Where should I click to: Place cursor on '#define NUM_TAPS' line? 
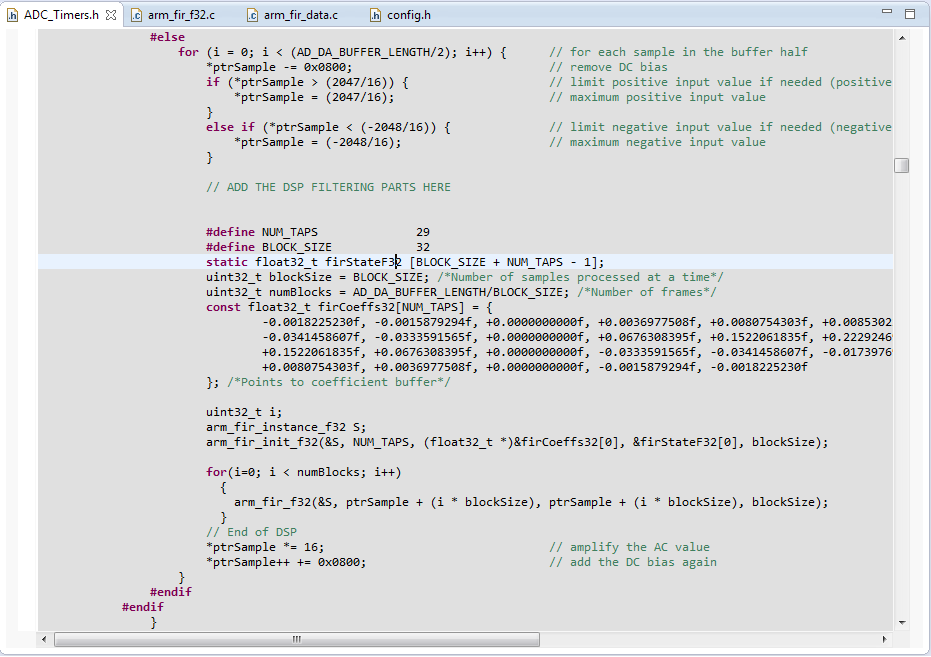(x=318, y=232)
